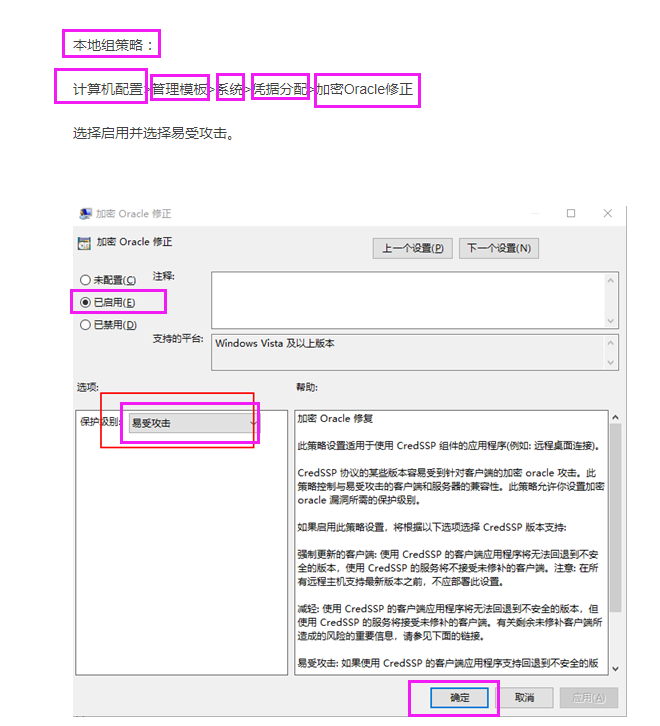Click the 凭据分配 path text
The image size is (660, 726).
281,89
